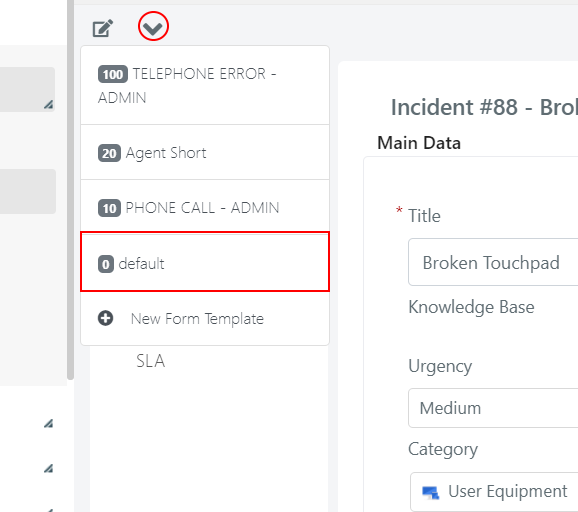The image size is (578, 512).
Task: Select the default form template
Action: pos(205,262)
